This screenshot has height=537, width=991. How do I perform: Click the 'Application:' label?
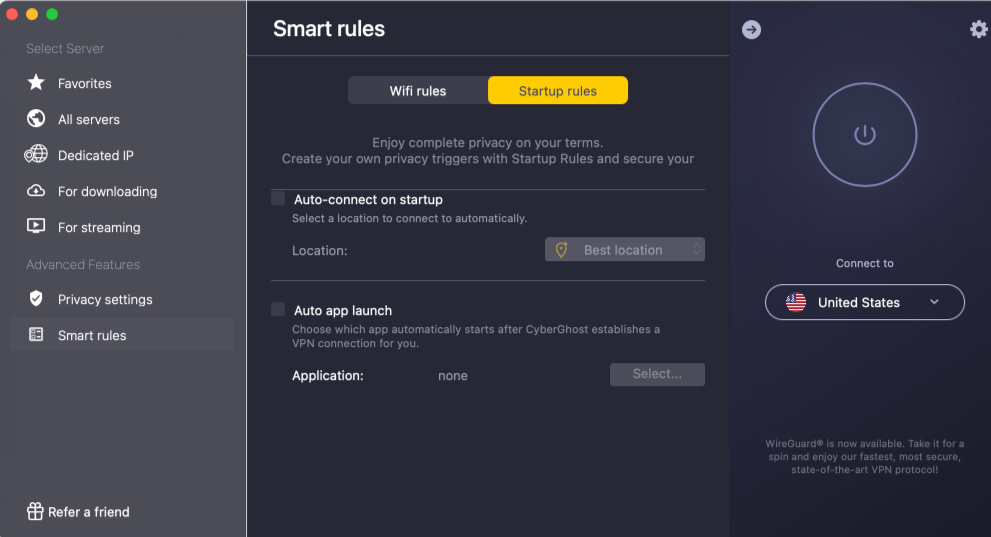click(327, 375)
